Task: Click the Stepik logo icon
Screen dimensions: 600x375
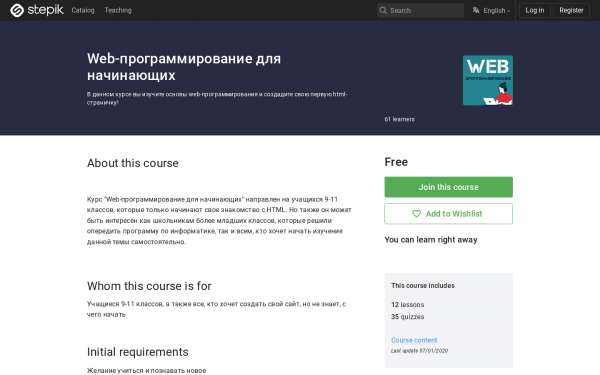Action: point(17,10)
